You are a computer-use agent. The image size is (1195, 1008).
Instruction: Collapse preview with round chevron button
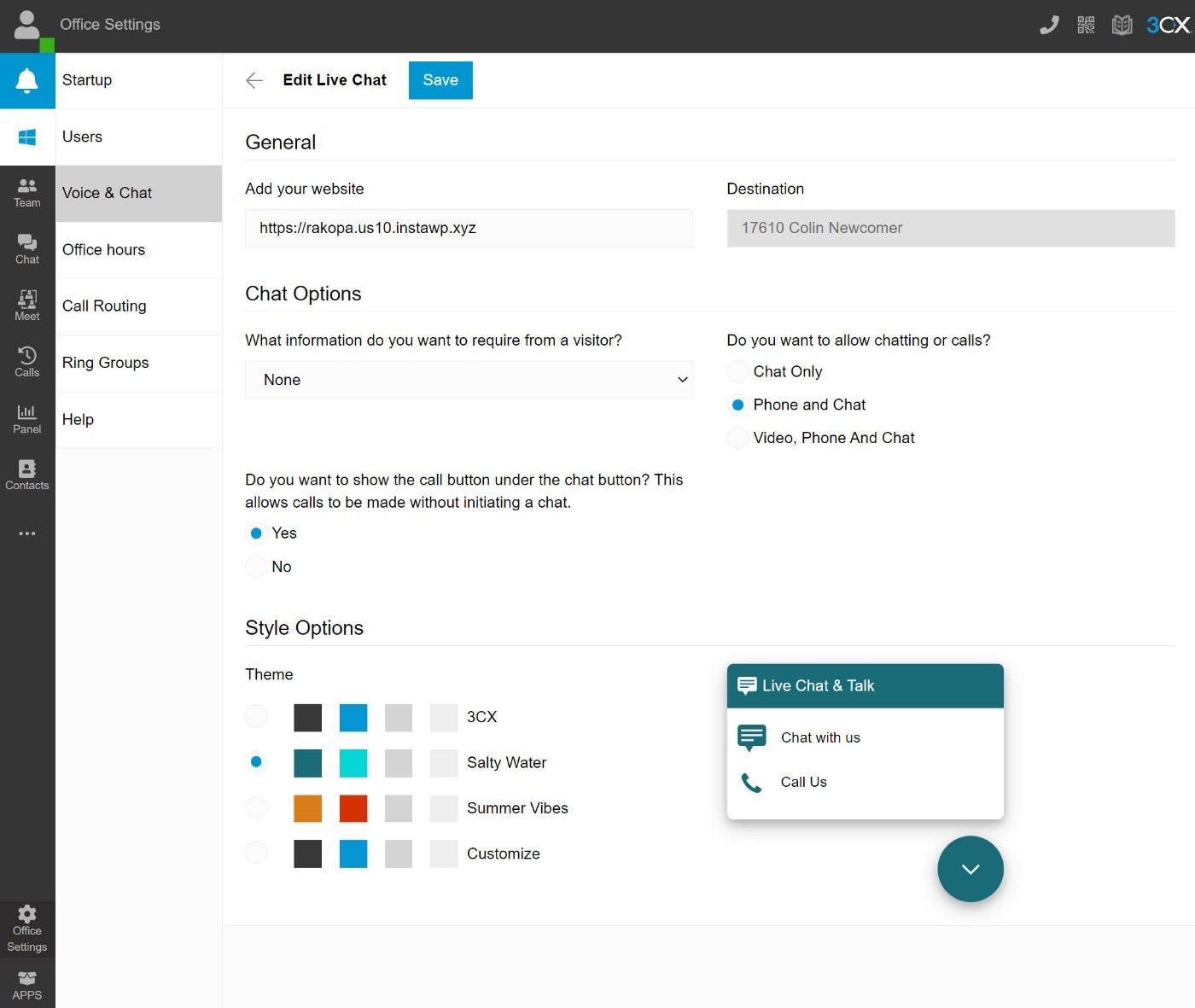tap(971, 869)
